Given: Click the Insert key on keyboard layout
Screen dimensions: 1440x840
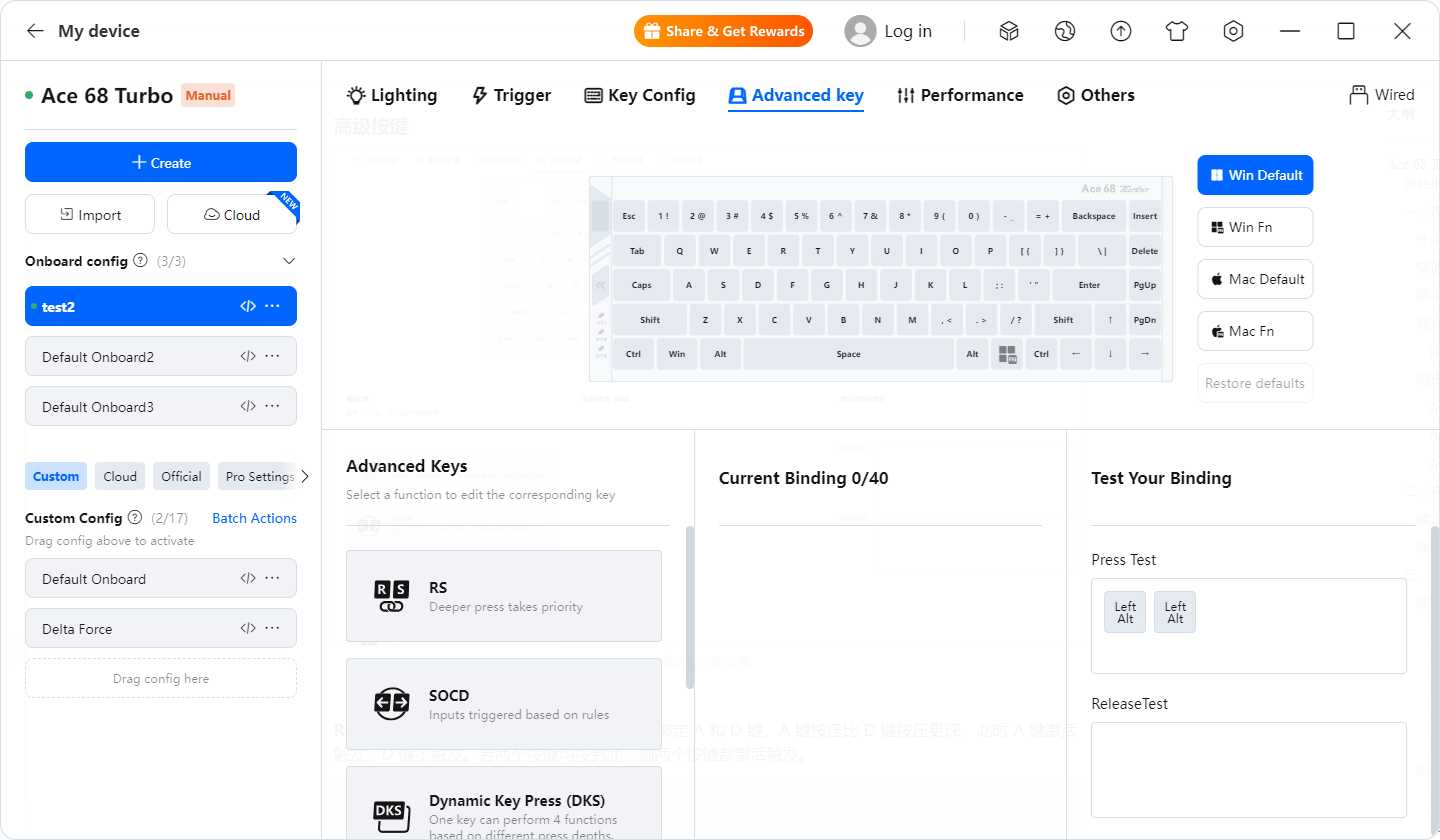Looking at the screenshot, I should (x=1145, y=216).
